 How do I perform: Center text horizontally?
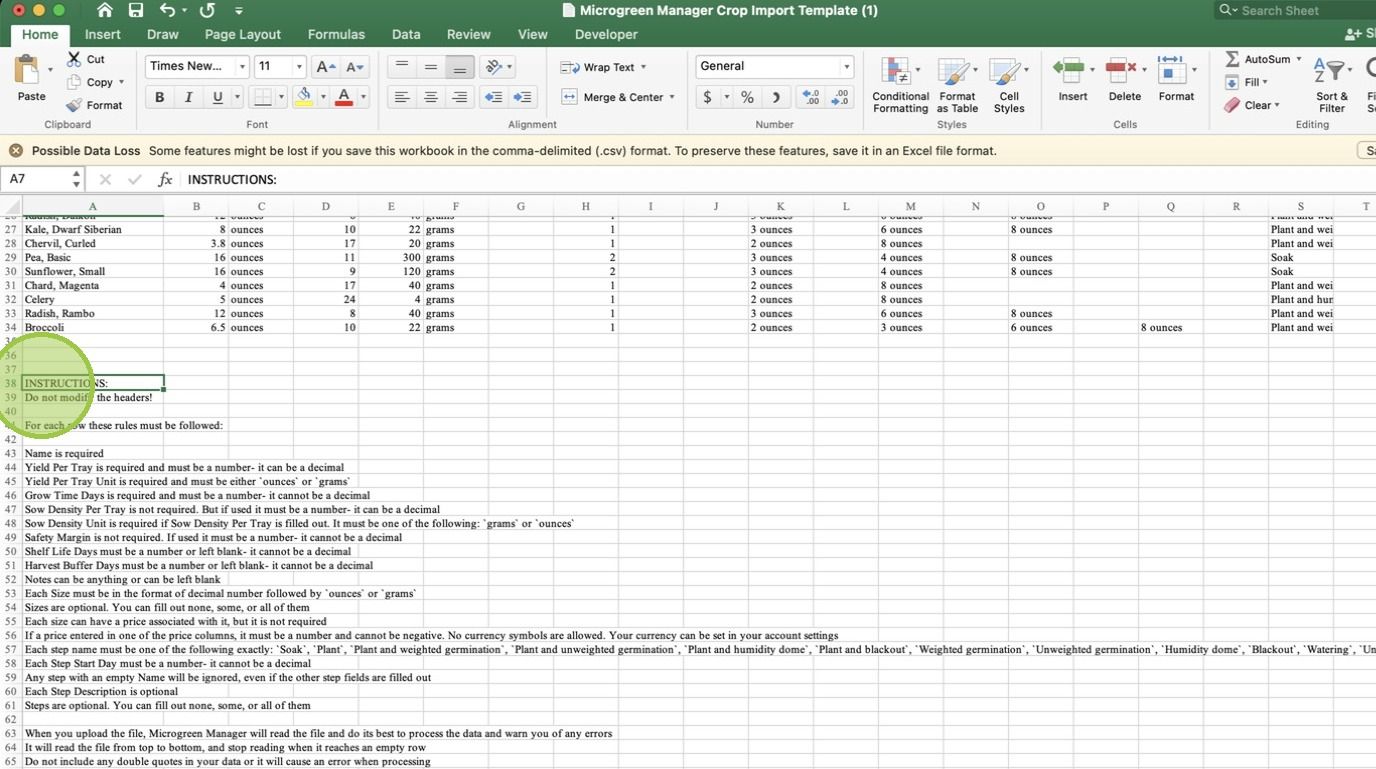point(430,97)
